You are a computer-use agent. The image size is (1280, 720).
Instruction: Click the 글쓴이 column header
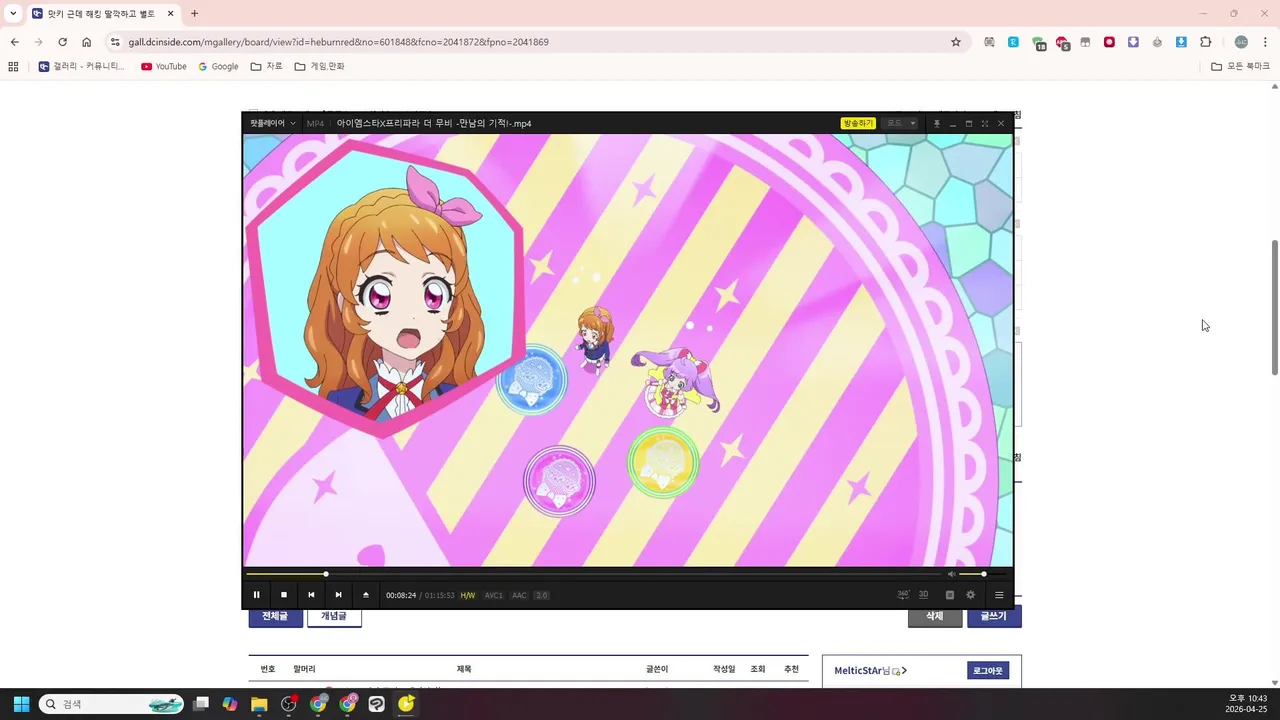[657, 669]
